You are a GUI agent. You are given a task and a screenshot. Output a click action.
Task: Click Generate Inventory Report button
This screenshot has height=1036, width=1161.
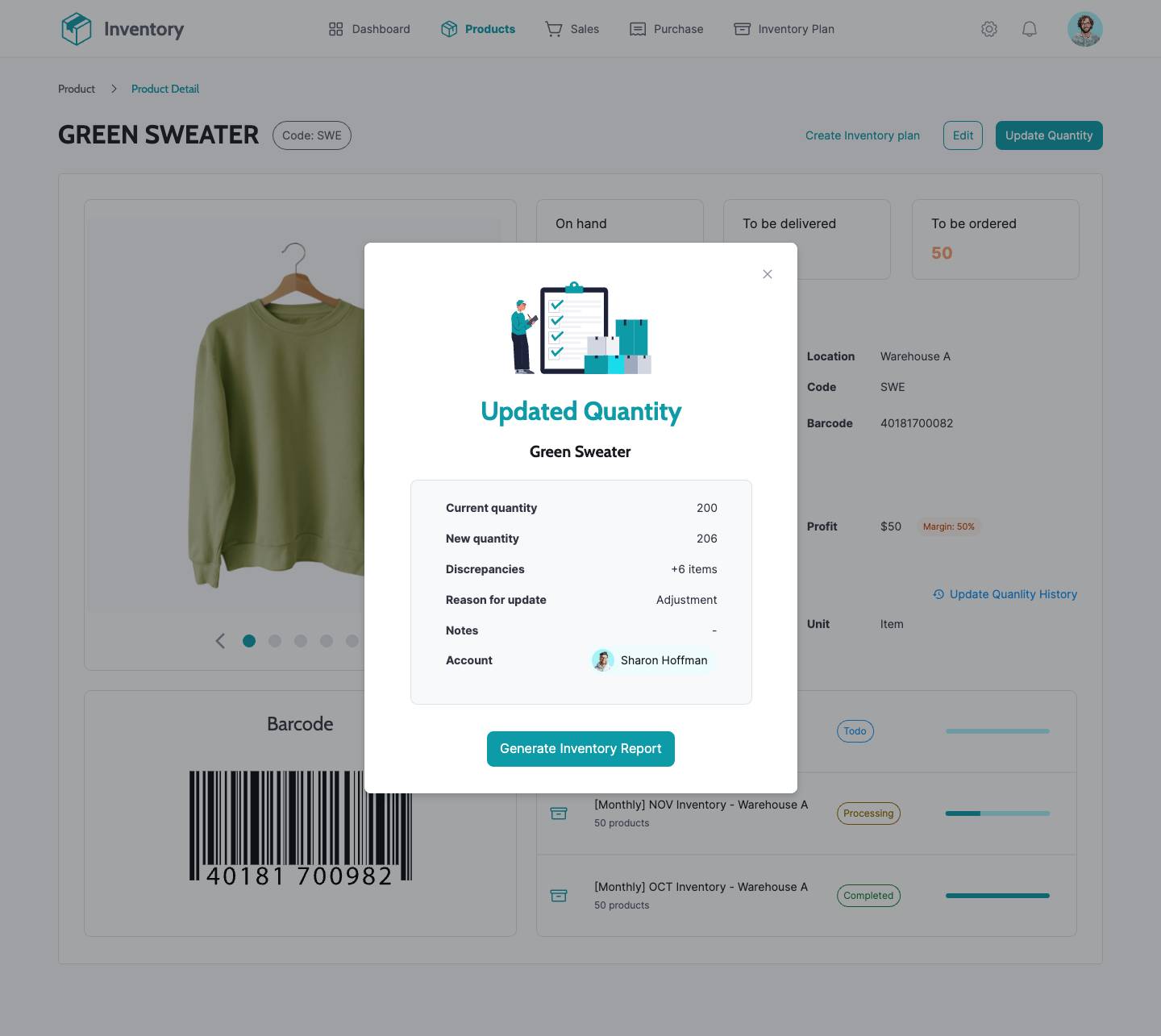pos(580,749)
